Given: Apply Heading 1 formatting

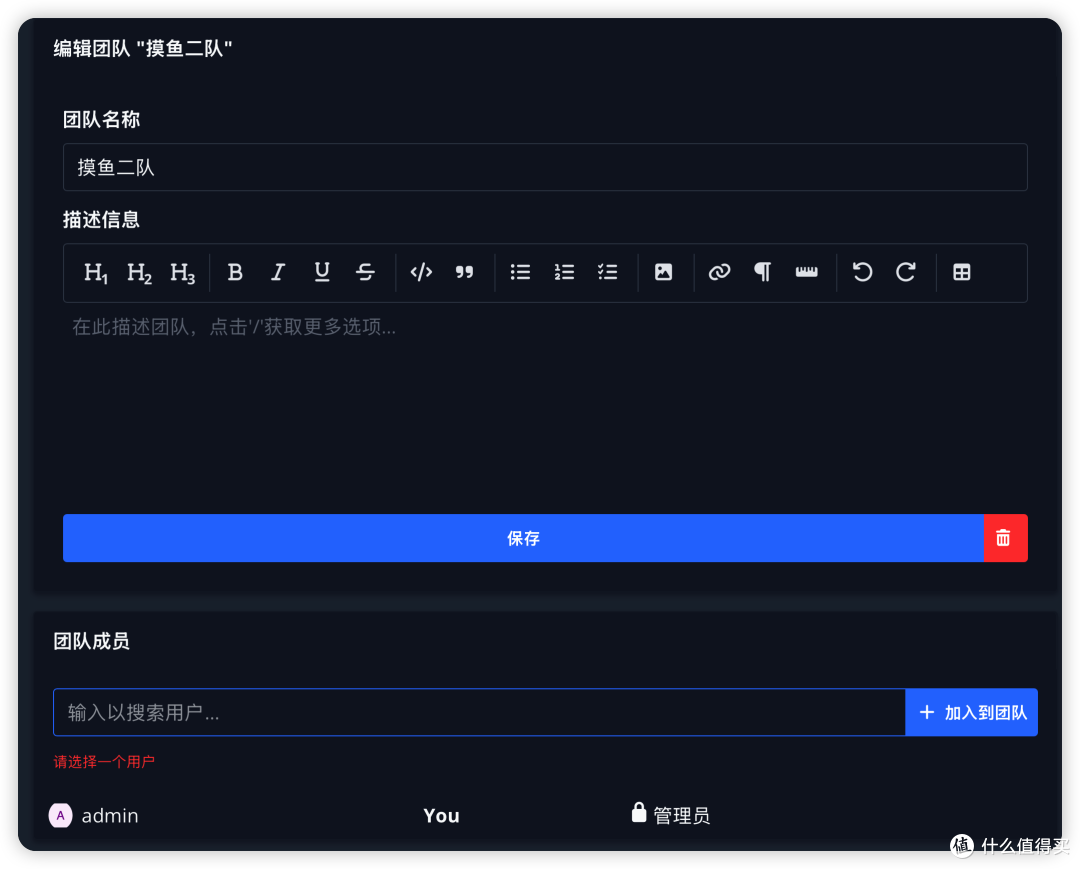Looking at the screenshot, I should point(96,273).
